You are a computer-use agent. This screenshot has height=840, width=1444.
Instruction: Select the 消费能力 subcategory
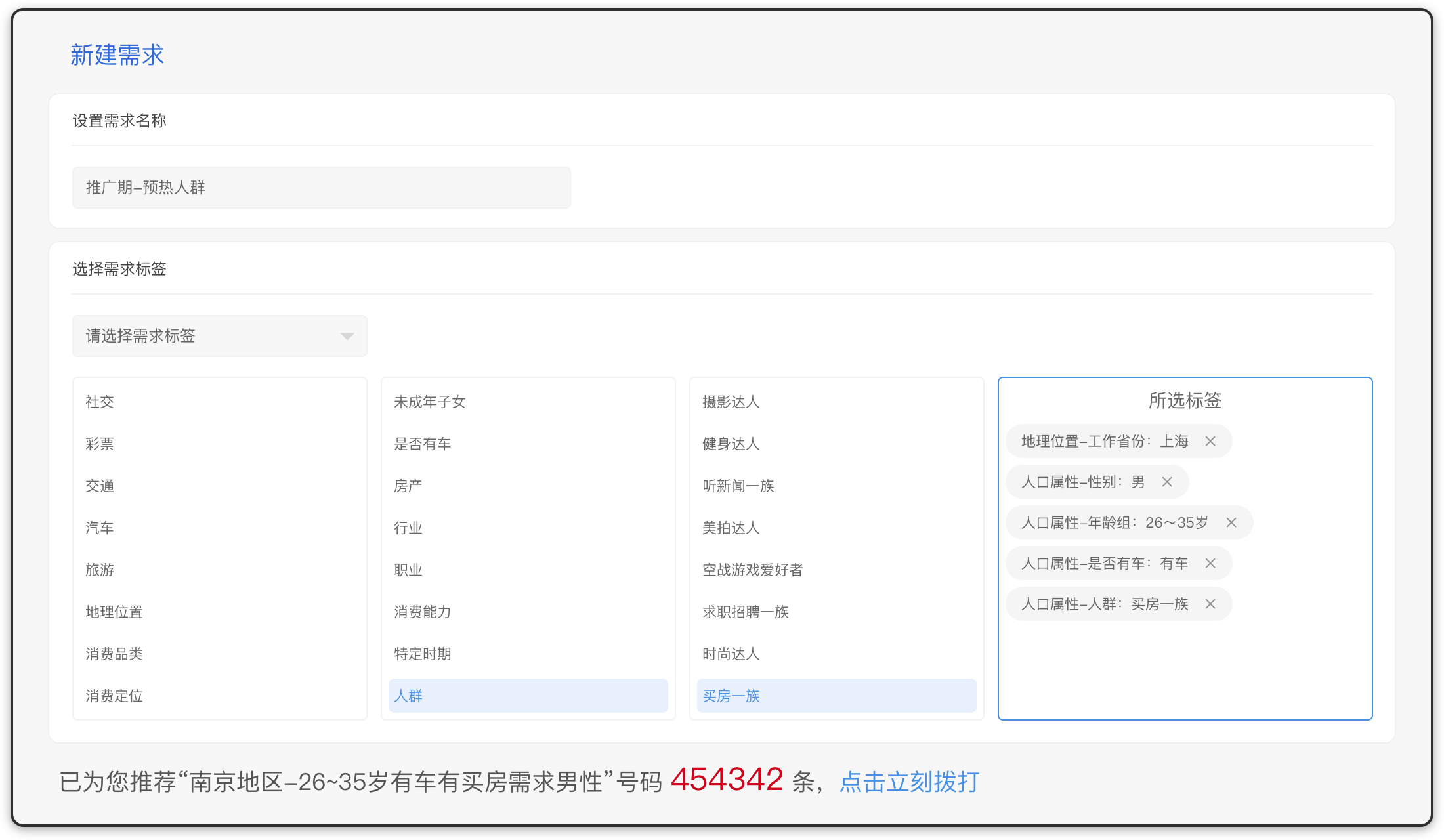click(423, 612)
